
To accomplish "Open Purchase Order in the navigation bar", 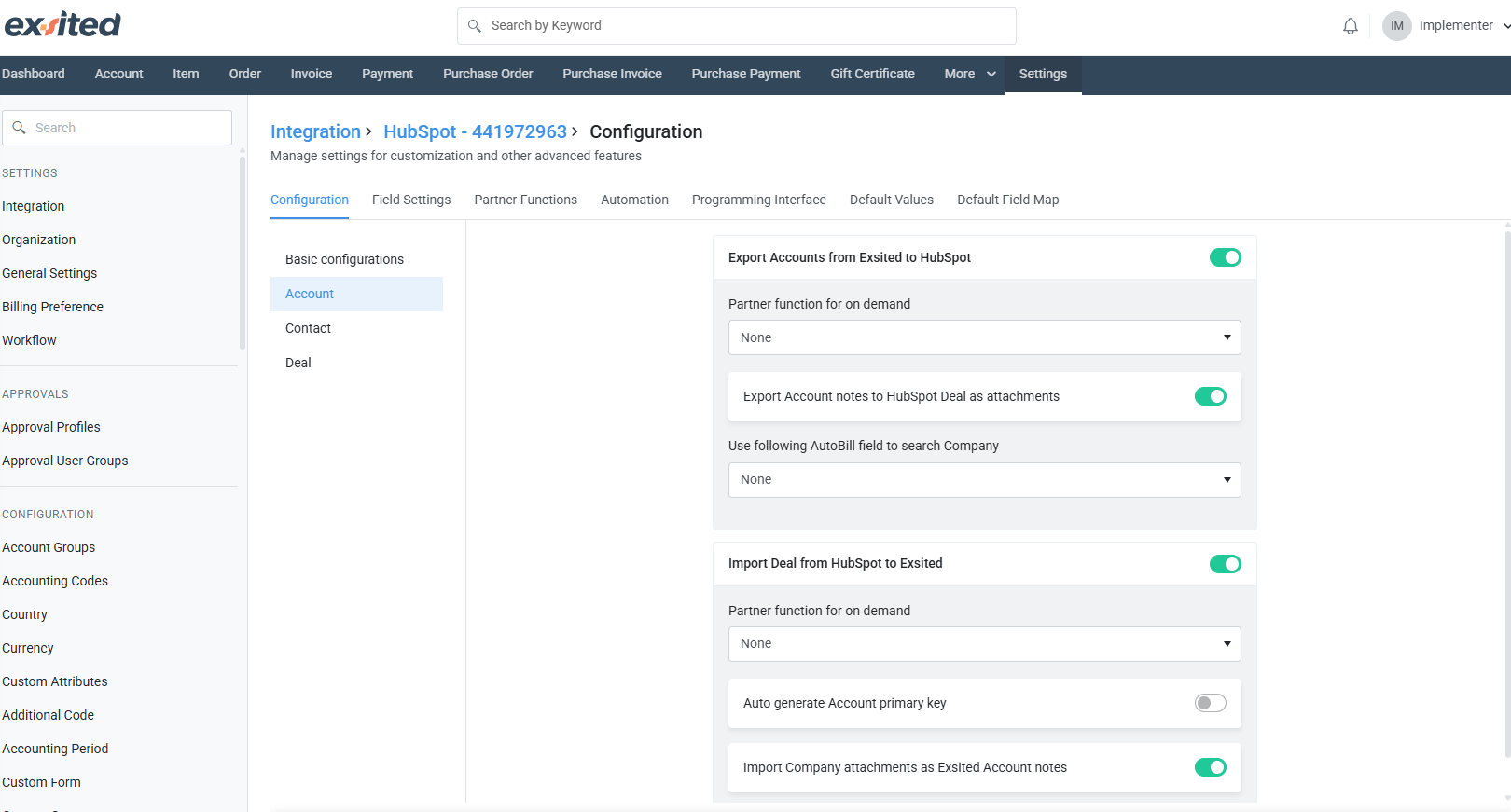I will coord(488,75).
